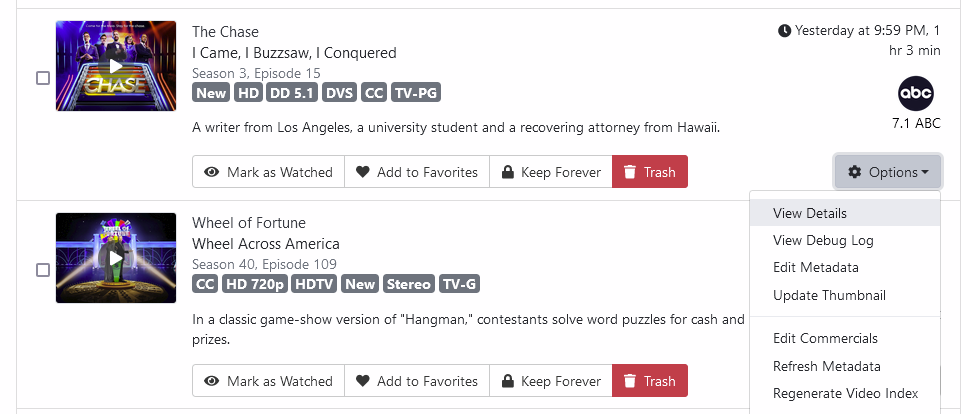
Task: Choose View Details from Options menu
Action: point(810,213)
